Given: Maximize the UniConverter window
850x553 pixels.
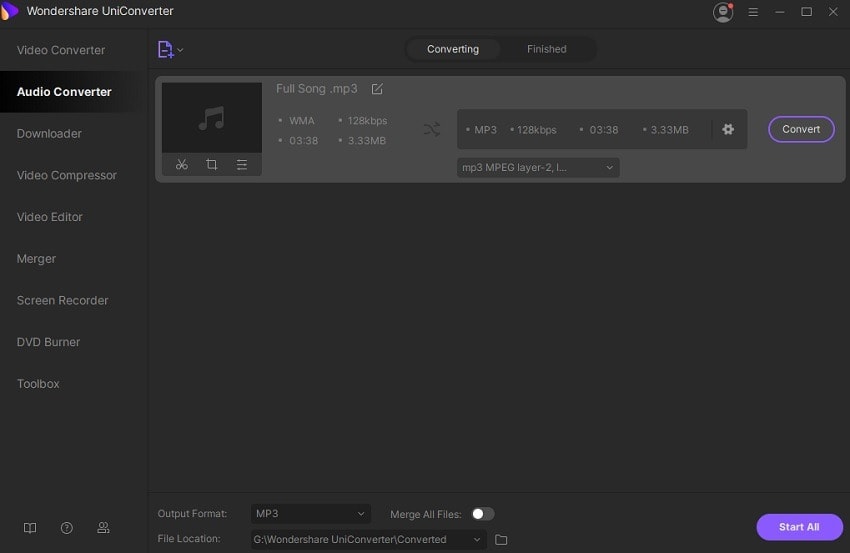Looking at the screenshot, I should click(x=807, y=11).
